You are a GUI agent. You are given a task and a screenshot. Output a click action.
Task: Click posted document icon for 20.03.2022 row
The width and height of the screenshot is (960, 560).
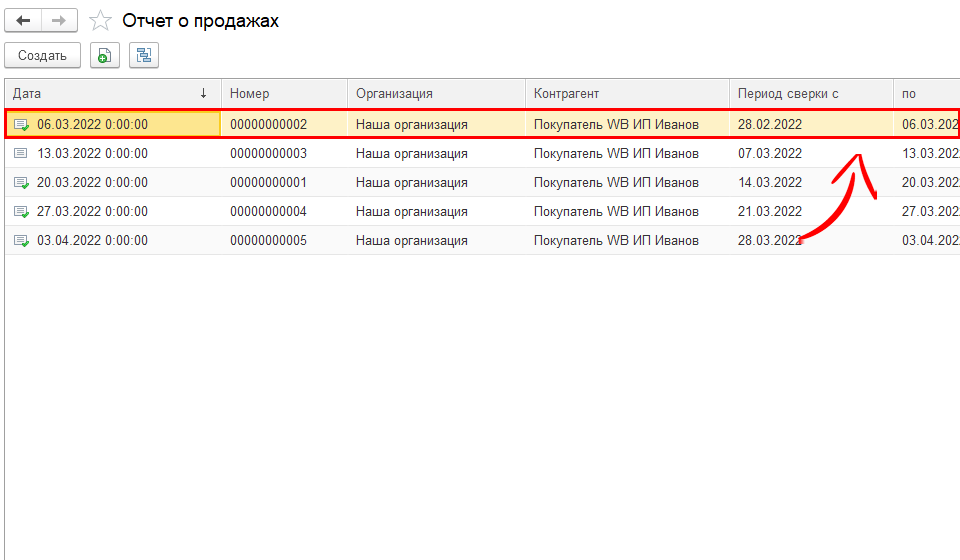[21, 183]
